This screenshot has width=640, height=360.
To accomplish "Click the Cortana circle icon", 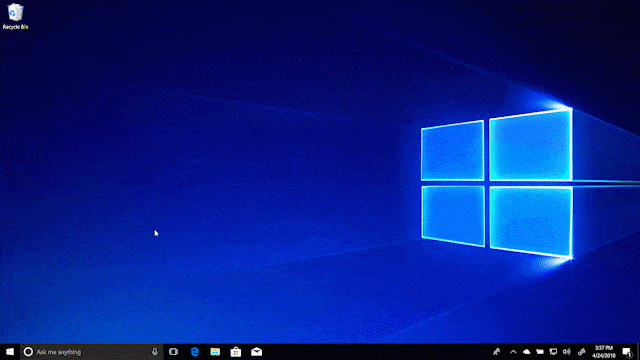I will click(28, 352).
